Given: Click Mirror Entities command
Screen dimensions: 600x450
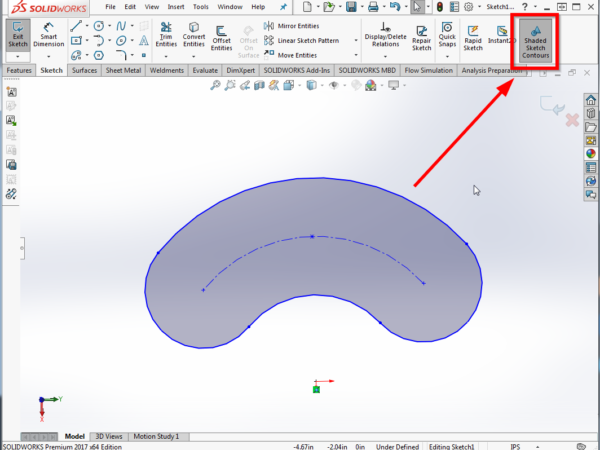Looking at the screenshot, I should 292,26.
